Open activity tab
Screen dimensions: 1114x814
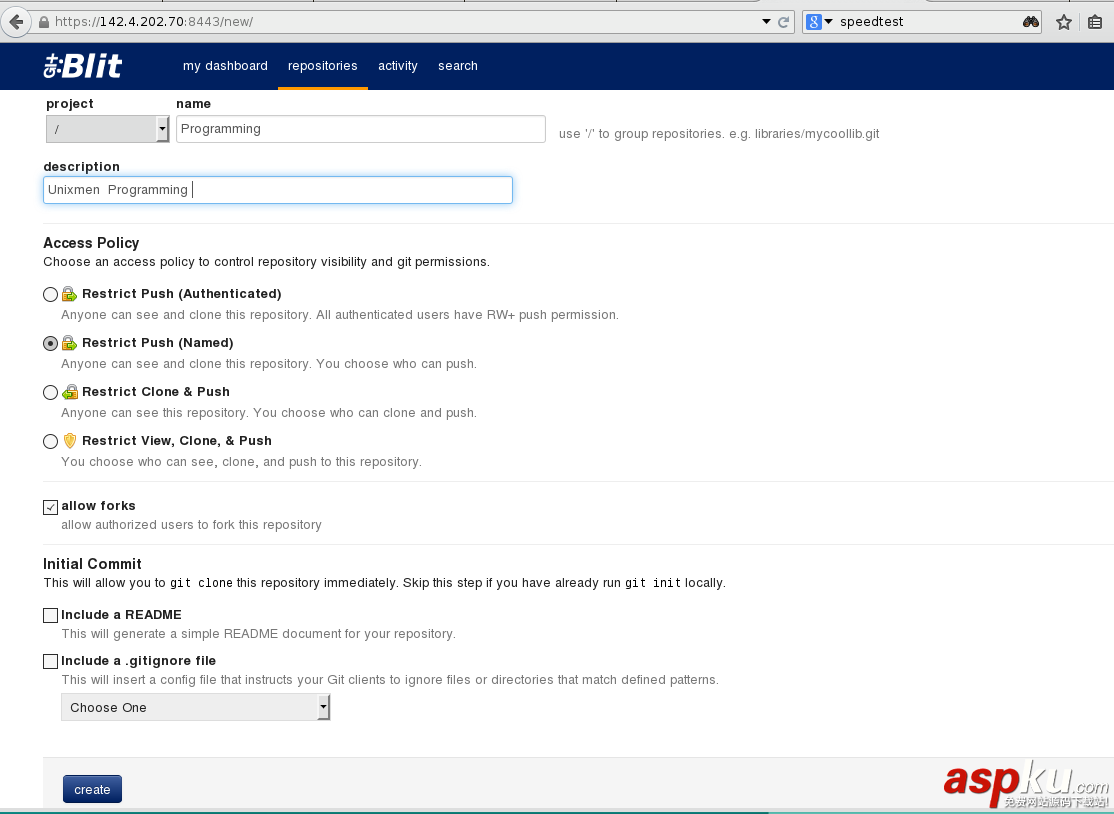(x=398, y=65)
